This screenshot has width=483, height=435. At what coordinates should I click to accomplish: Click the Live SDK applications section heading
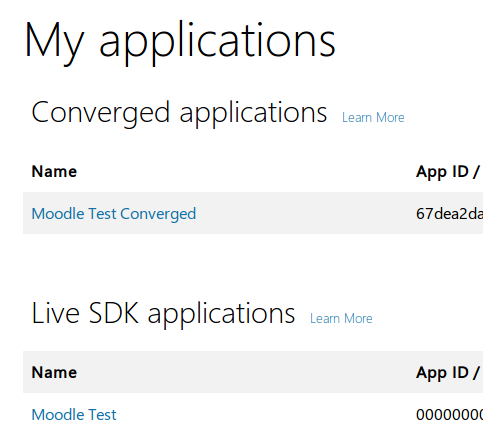[163, 314]
